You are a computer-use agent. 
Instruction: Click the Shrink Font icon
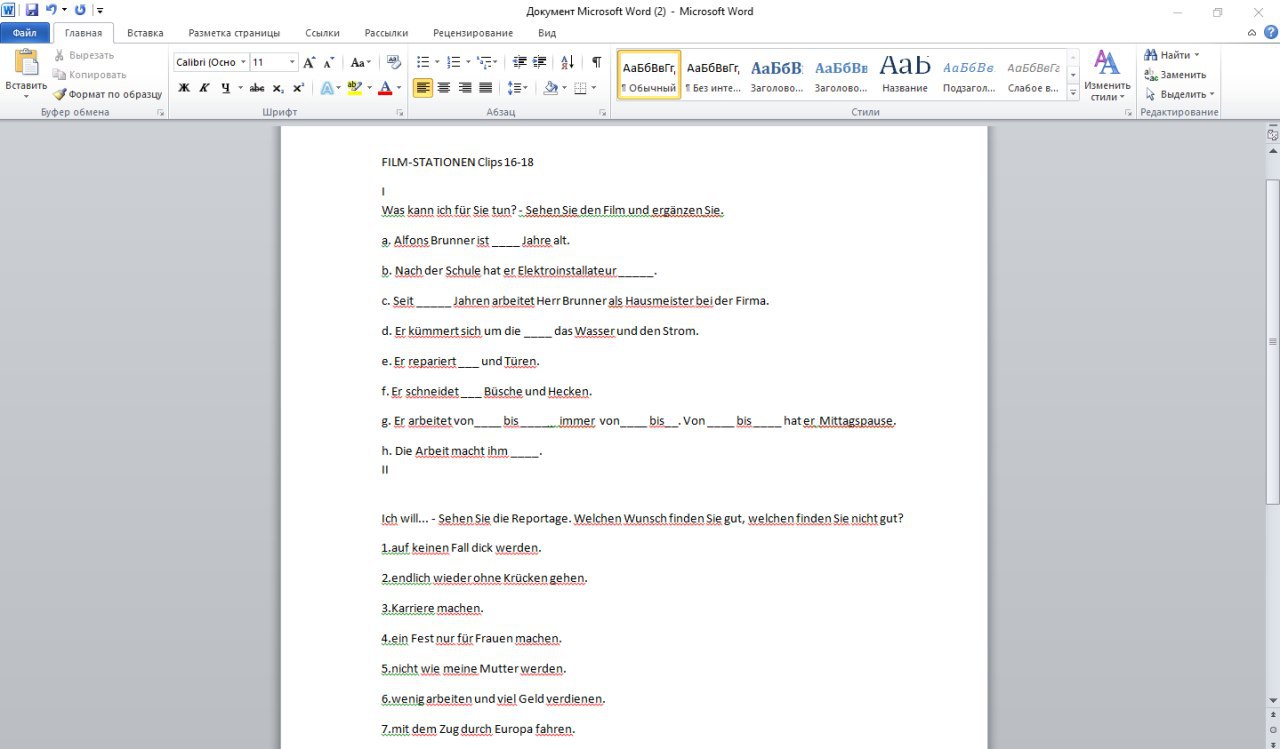click(x=329, y=62)
